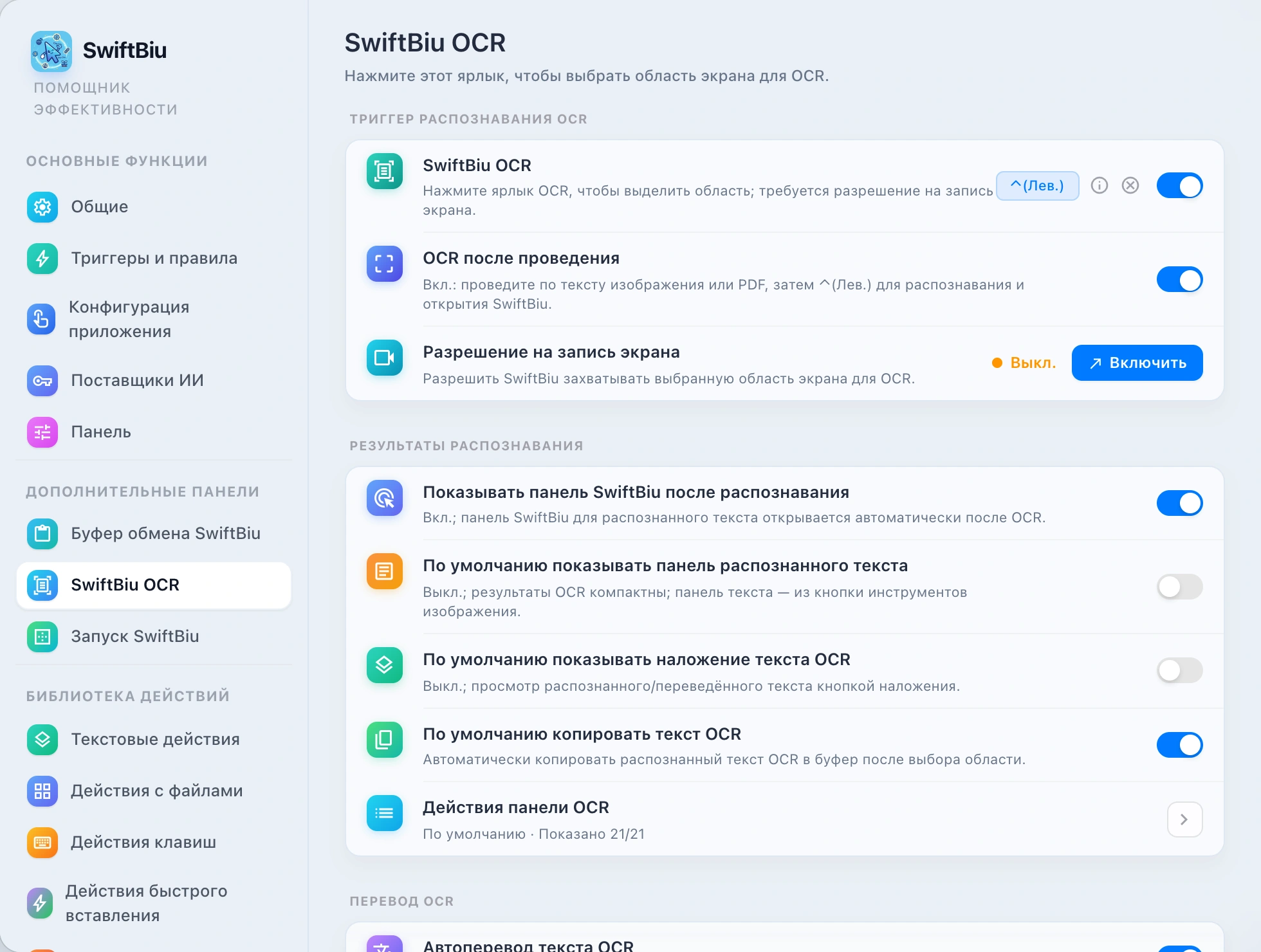Open the Панель settings page
The width and height of the screenshot is (1261, 952).
pyautogui.click(x=154, y=432)
